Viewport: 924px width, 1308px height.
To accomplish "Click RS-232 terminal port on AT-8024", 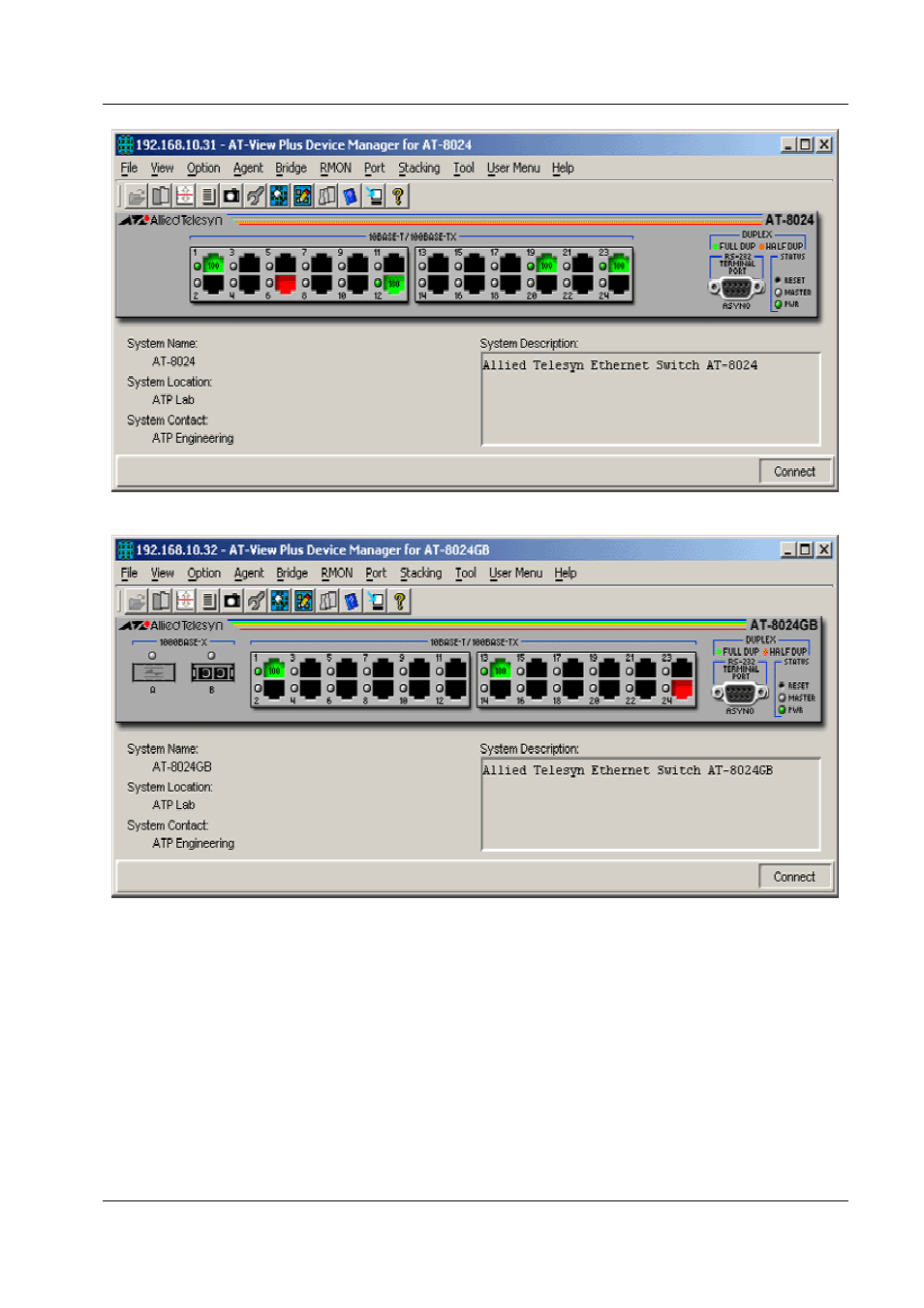I will tap(736, 289).
